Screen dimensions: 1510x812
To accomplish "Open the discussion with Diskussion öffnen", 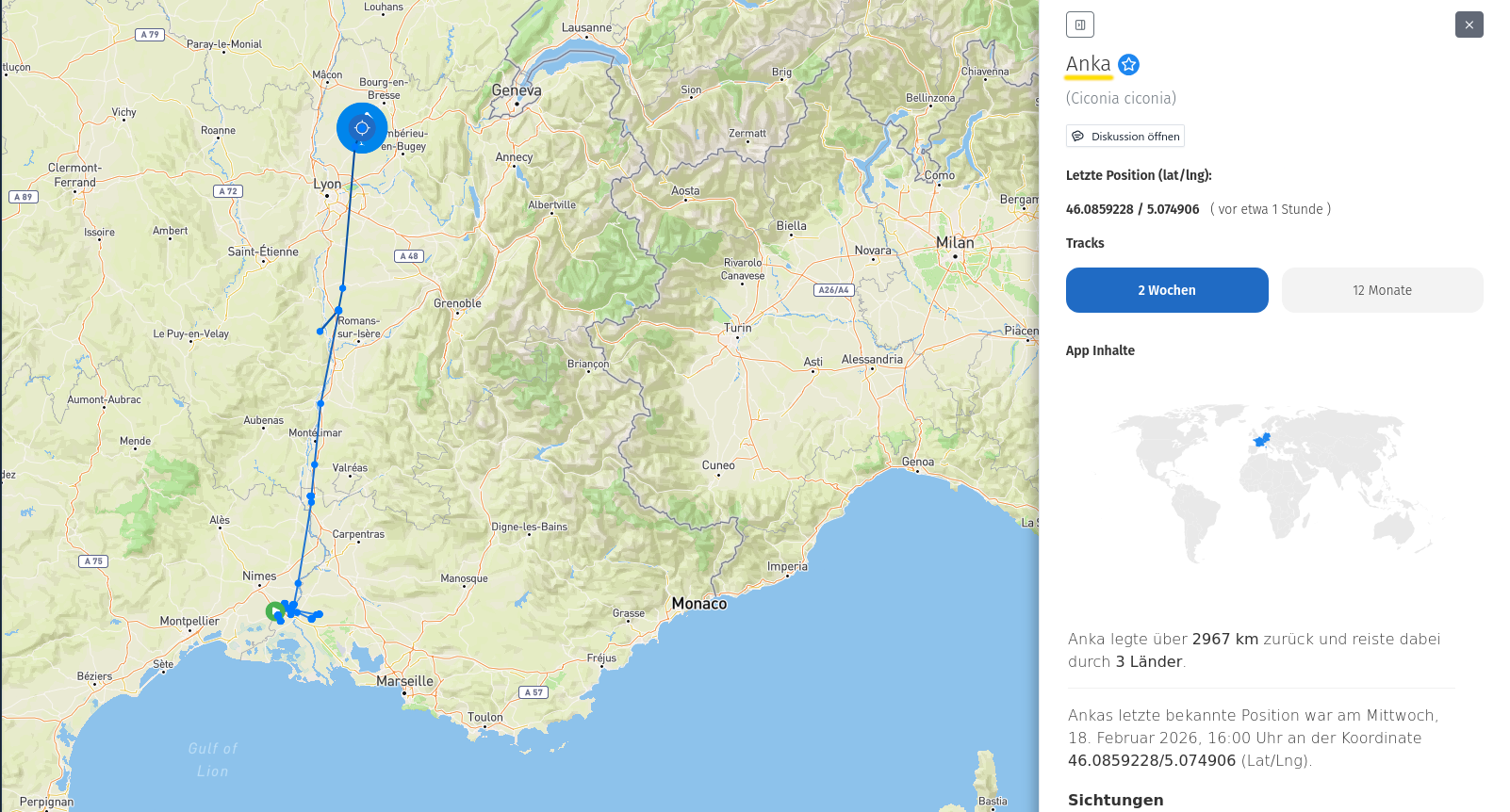I will pos(1125,137).
